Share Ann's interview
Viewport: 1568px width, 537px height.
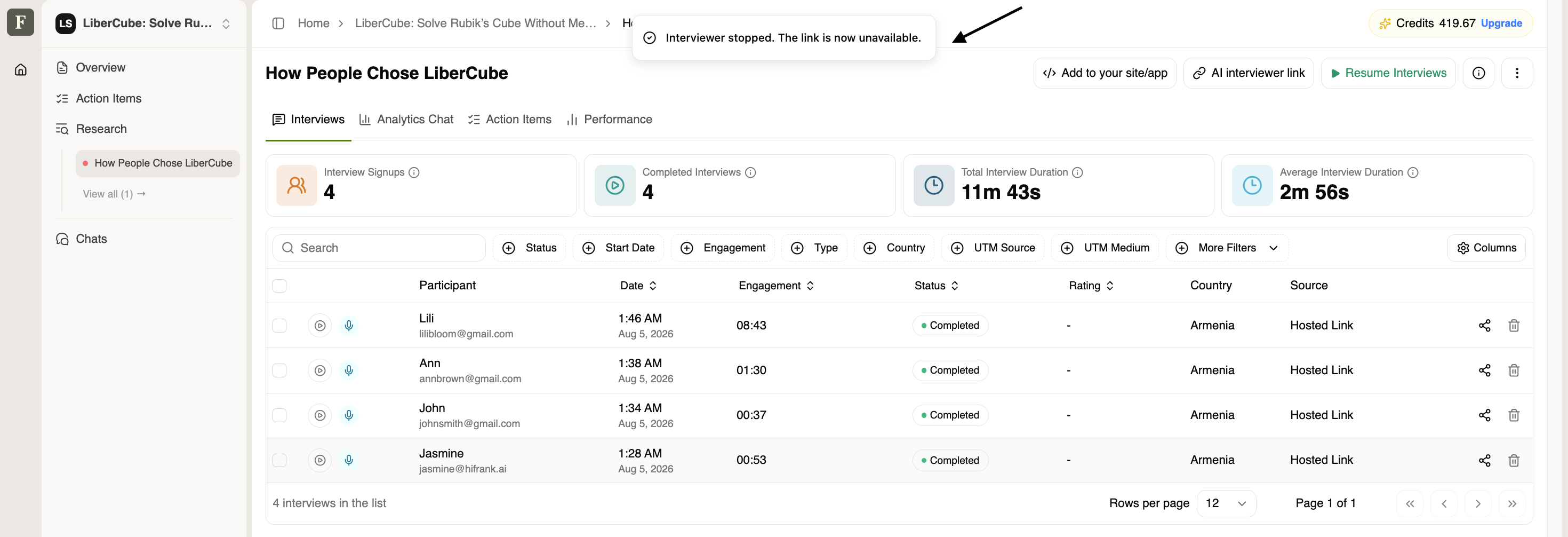coord(1485,370)
